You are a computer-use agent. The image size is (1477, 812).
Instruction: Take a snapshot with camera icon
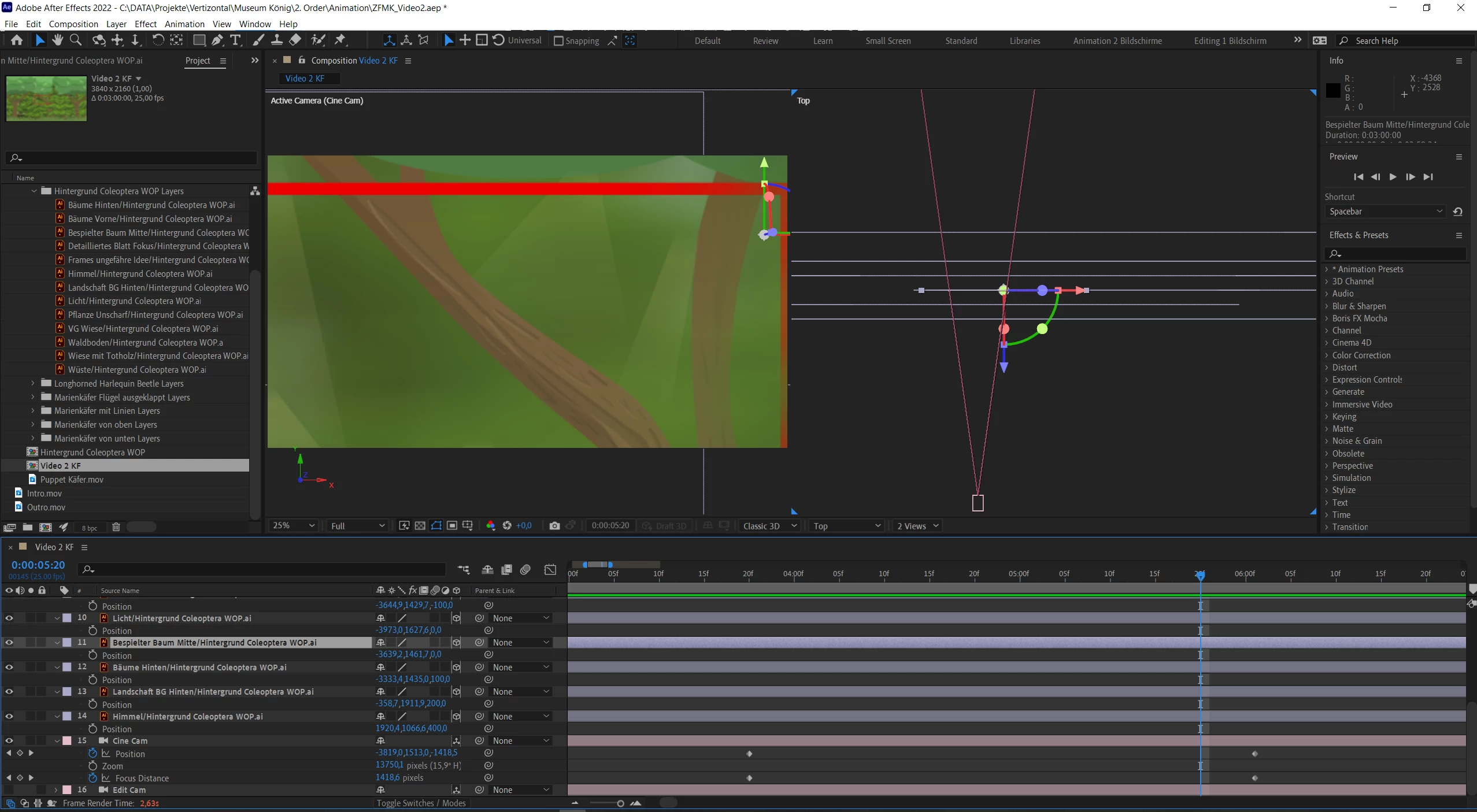(554, 525)
